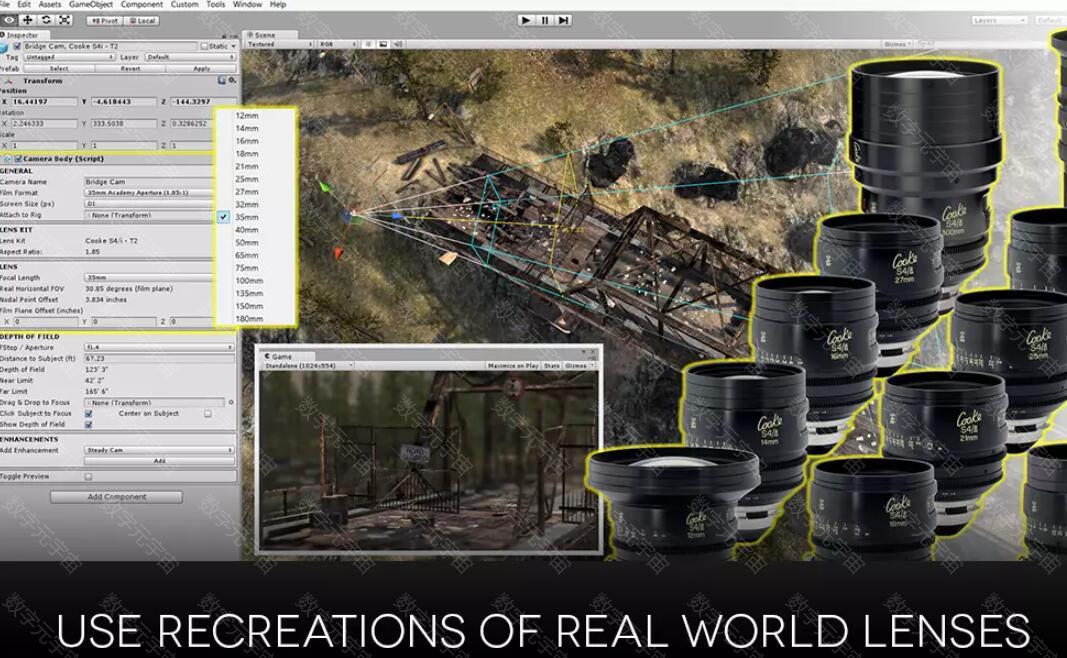Choose 50mm from focal length list
1067x658 pixels.
pos(247,242)
